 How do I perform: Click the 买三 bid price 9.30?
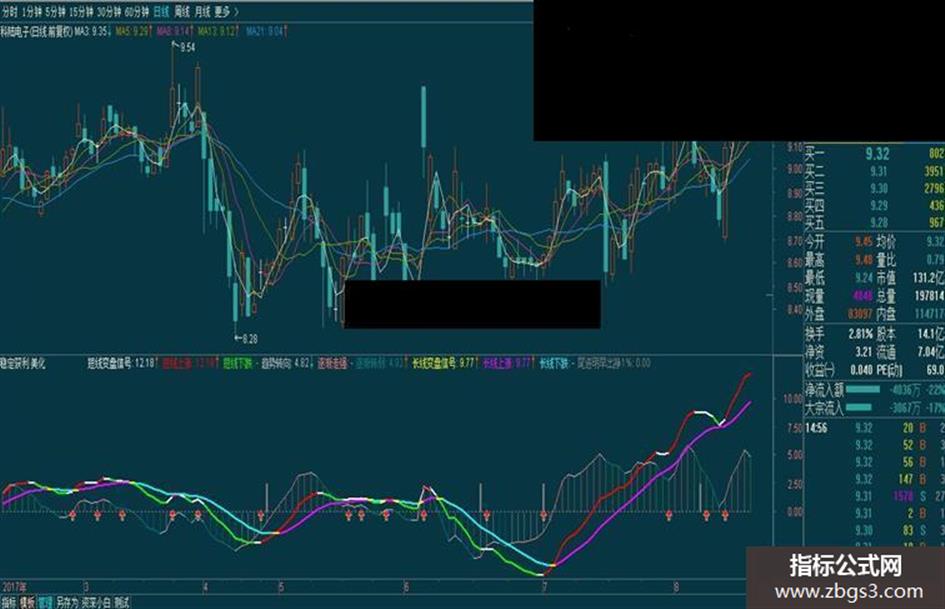[879, 189]
